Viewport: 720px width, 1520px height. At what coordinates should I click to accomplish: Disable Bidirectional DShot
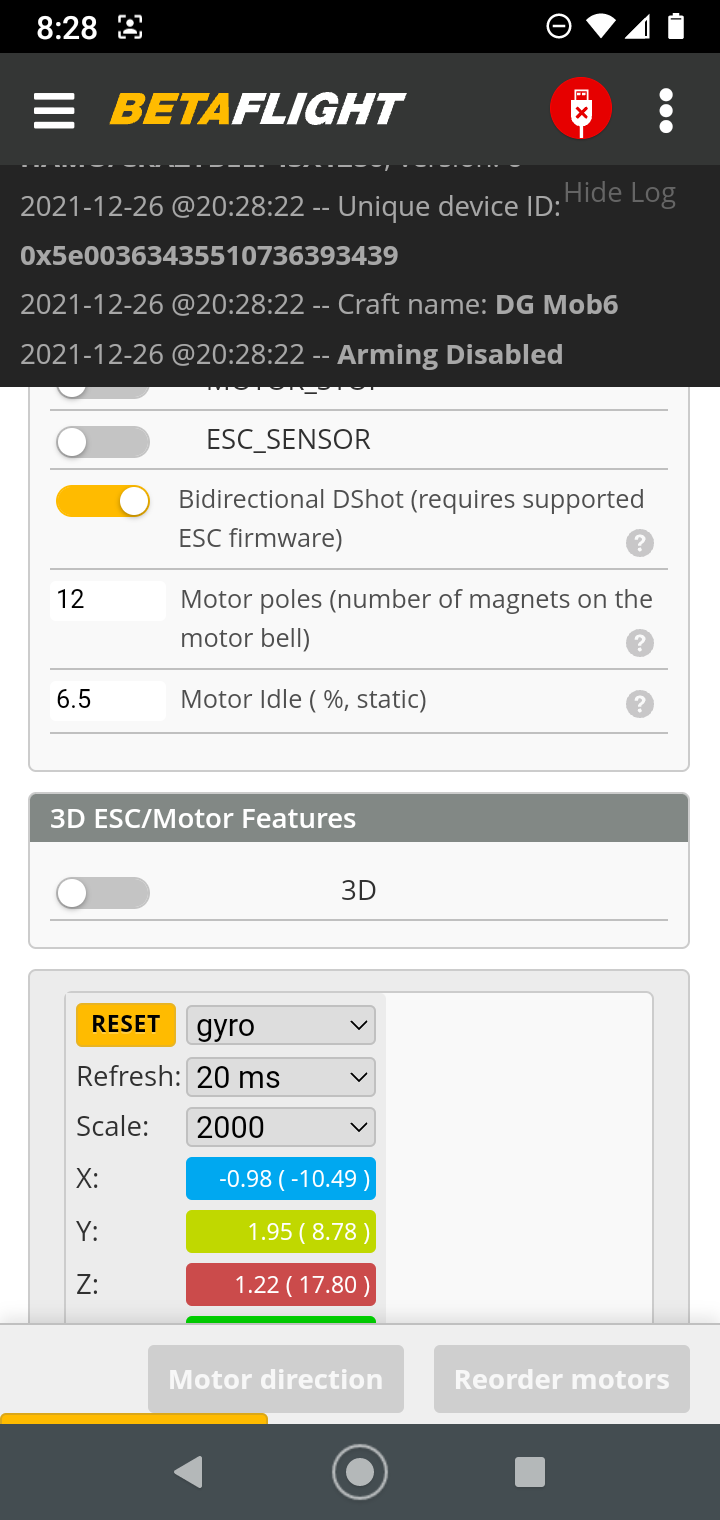pyautogui.click(x=103, y=500)
